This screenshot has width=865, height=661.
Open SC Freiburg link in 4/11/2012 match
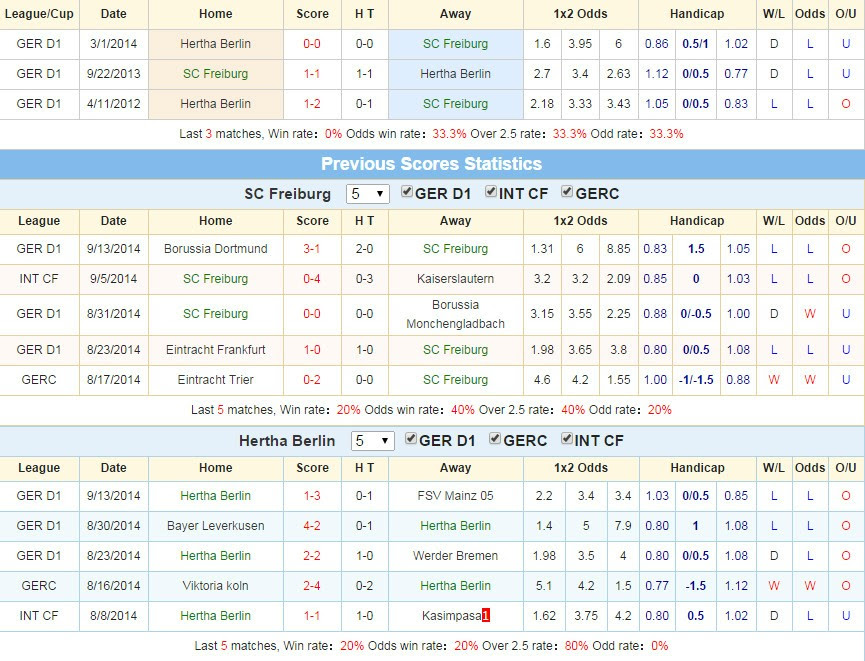click(x=456, y=104)
